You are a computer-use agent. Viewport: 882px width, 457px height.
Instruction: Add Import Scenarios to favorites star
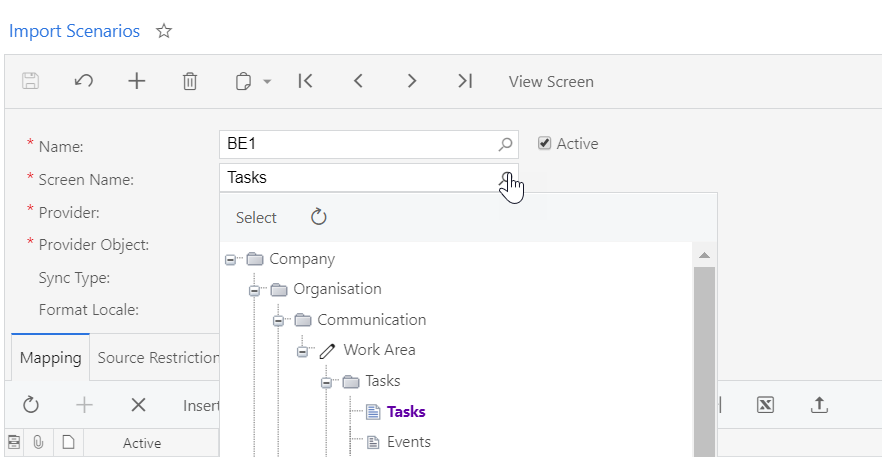click(x=164, y=31)
